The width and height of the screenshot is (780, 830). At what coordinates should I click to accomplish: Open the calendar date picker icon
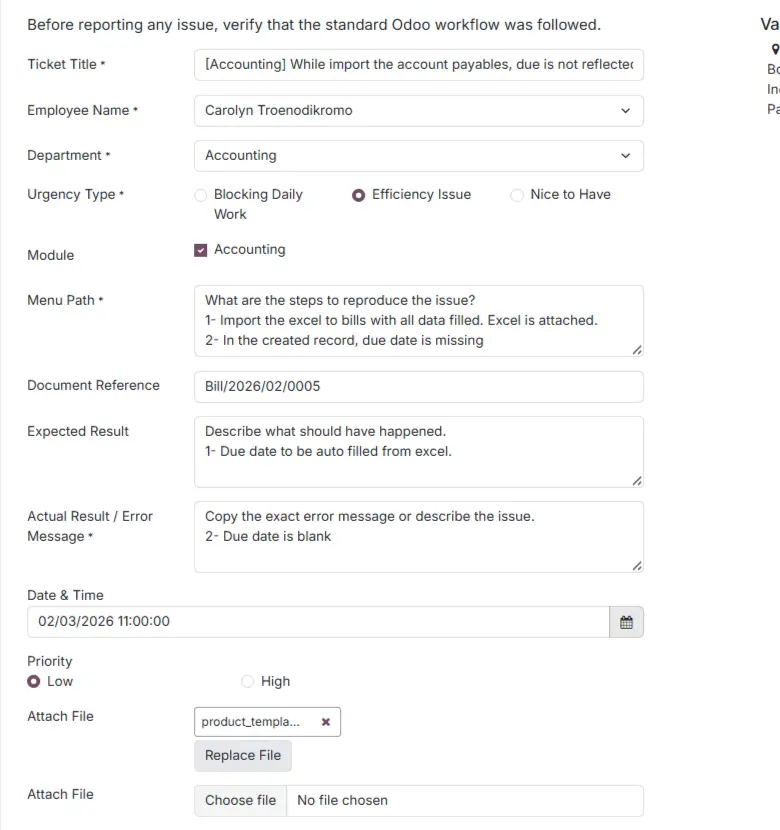click(626, 622)
